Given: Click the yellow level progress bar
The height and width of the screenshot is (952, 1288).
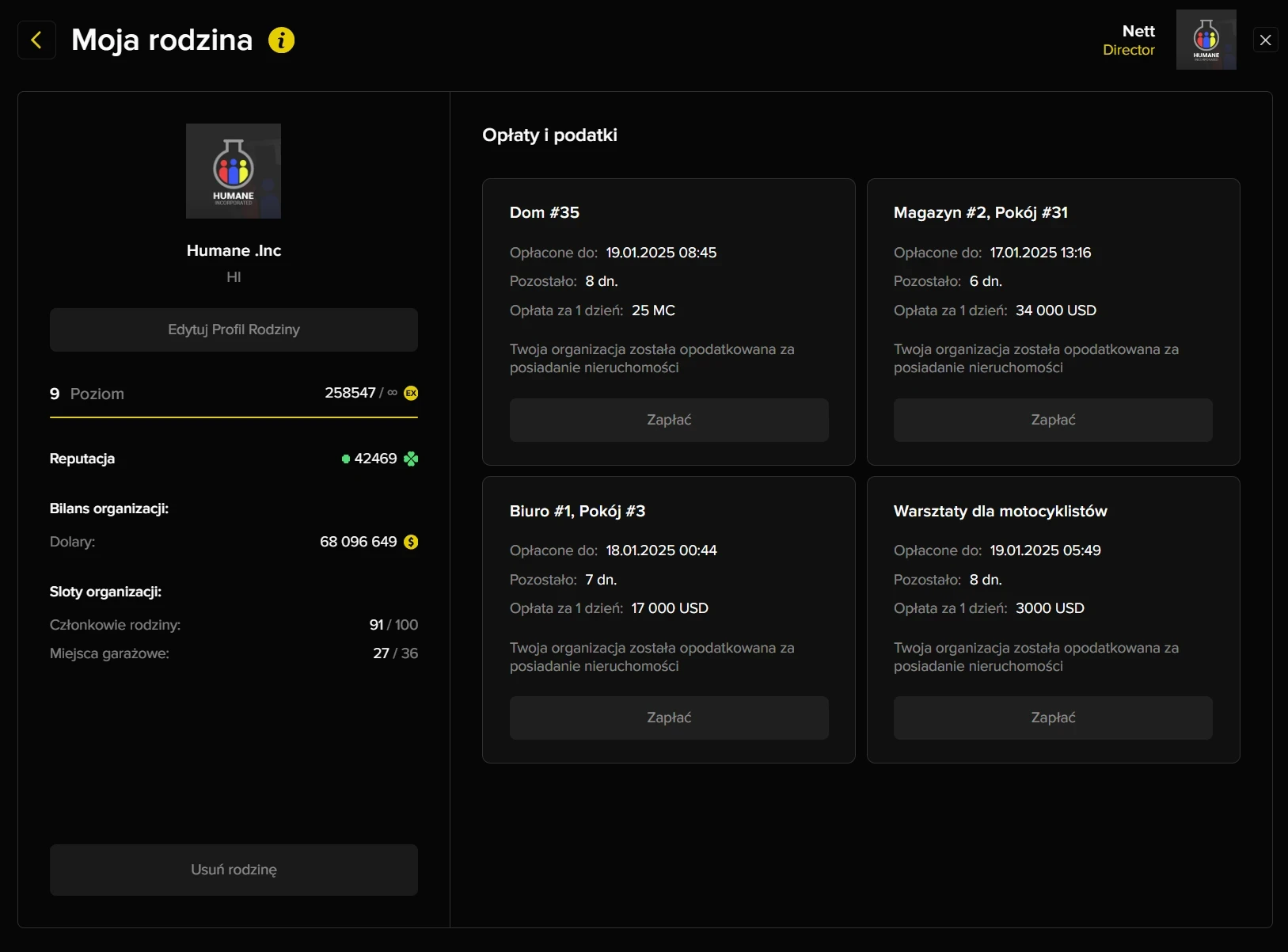Looking at the screenshot, I should [234, 417].
